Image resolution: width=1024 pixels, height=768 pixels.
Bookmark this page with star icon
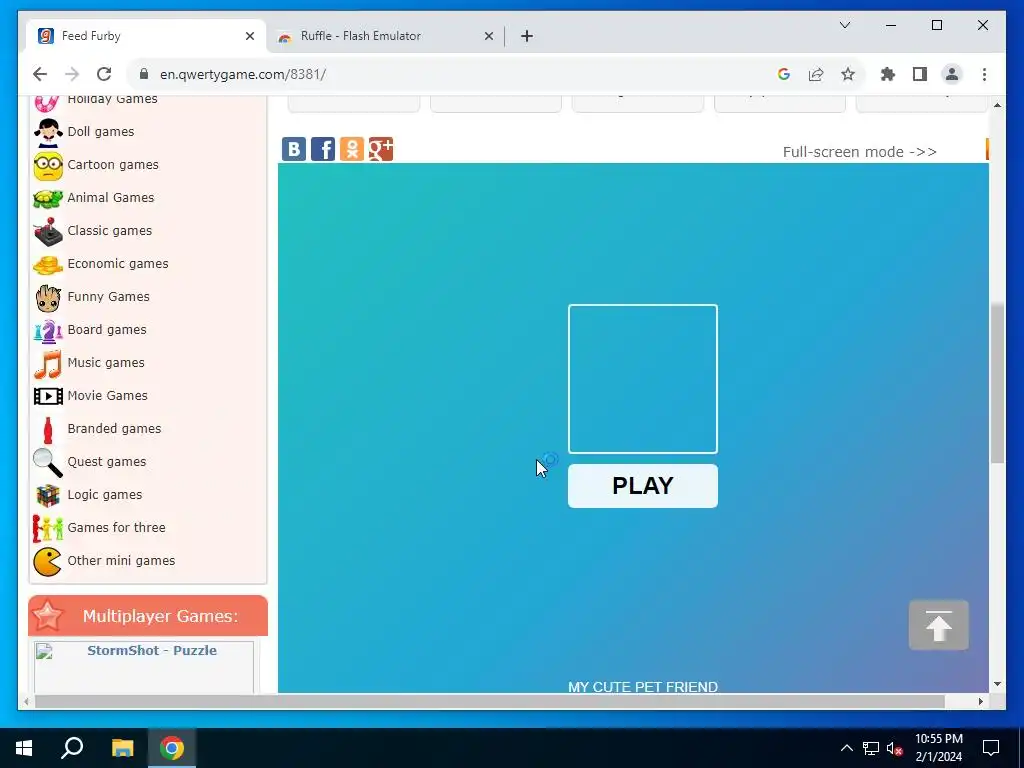[x=848, y=74]
